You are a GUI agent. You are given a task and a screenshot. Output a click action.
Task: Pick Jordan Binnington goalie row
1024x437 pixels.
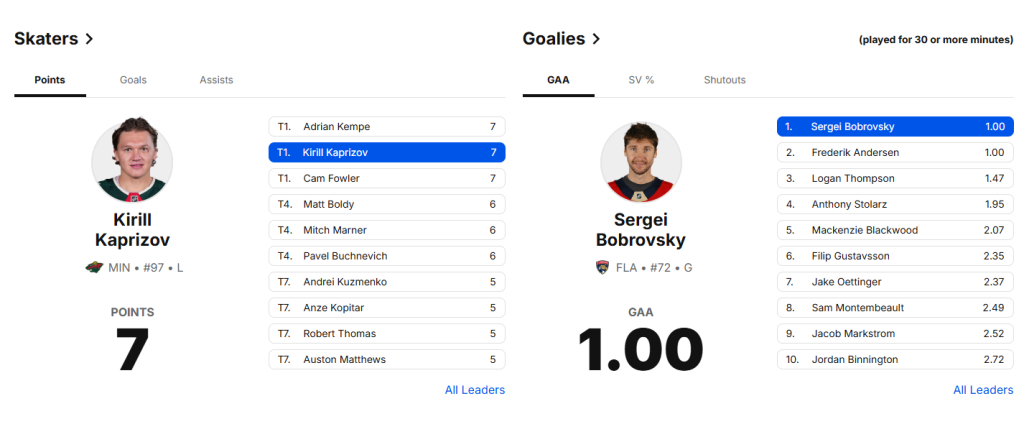[x=895, y=359]
